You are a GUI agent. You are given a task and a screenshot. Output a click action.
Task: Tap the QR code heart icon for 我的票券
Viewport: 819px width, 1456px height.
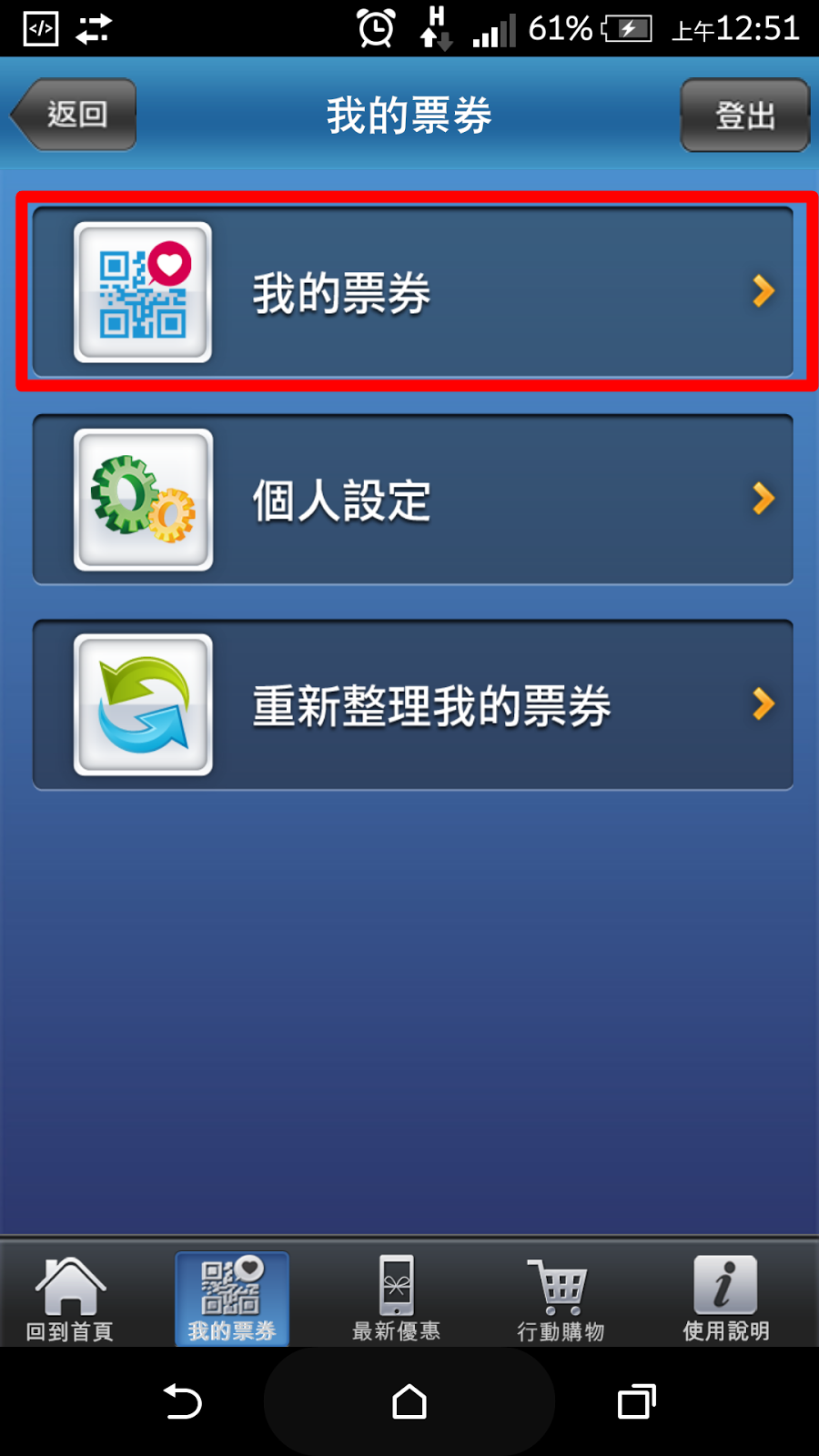143,292
